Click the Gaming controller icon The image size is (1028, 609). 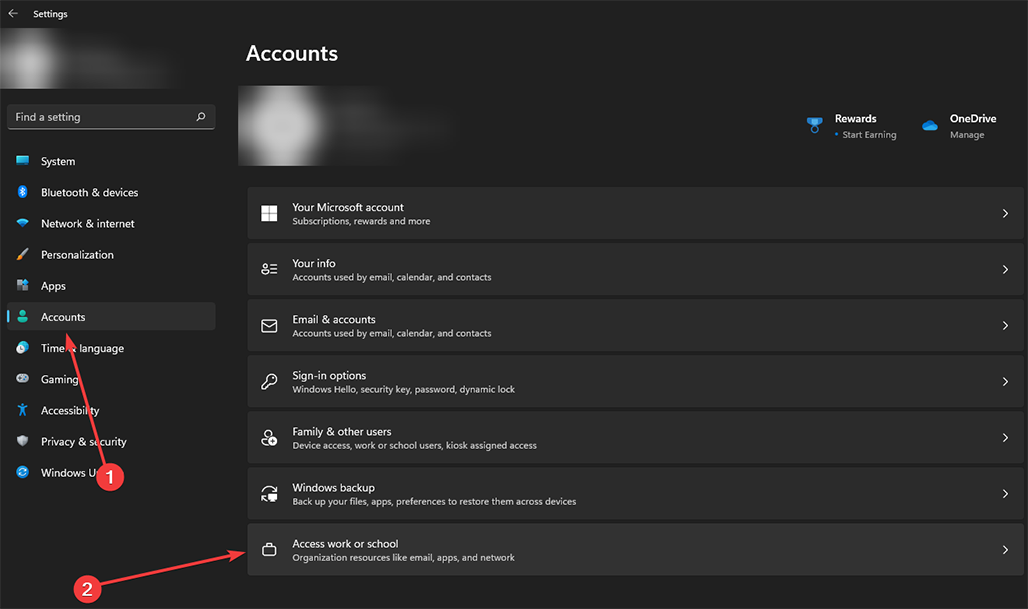click(22, 379)
